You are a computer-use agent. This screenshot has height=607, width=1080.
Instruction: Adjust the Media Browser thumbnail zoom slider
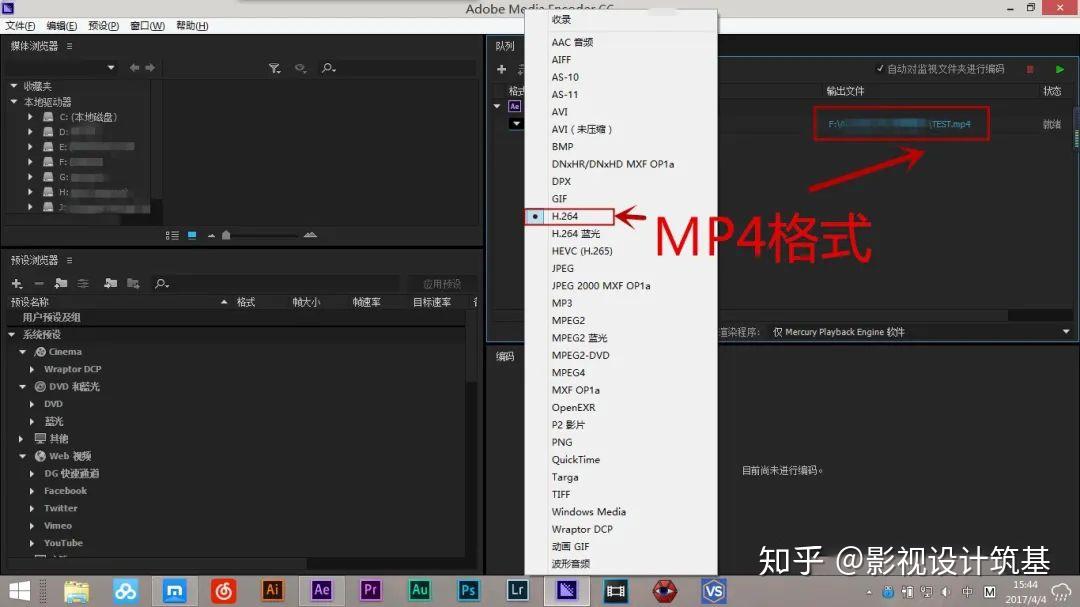click(x=226, y=236)
